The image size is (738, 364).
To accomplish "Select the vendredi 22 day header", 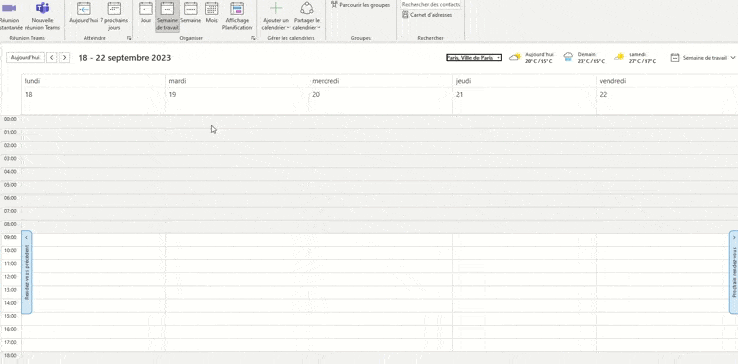I will point(667,94).
